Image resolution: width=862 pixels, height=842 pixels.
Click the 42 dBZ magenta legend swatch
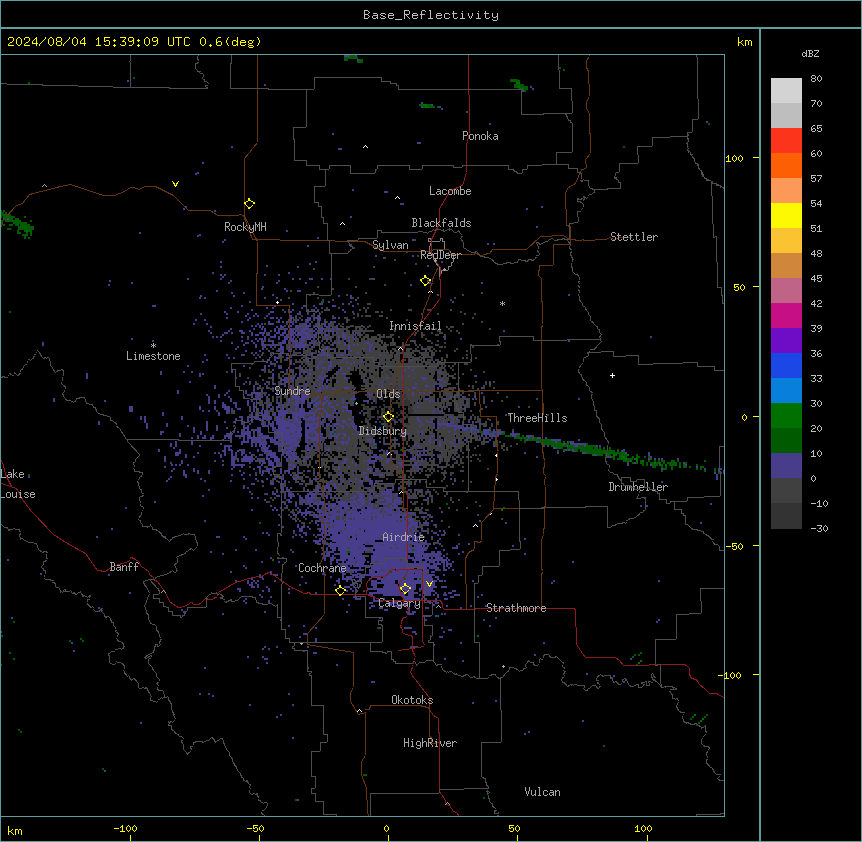click(x=786, y=315)
